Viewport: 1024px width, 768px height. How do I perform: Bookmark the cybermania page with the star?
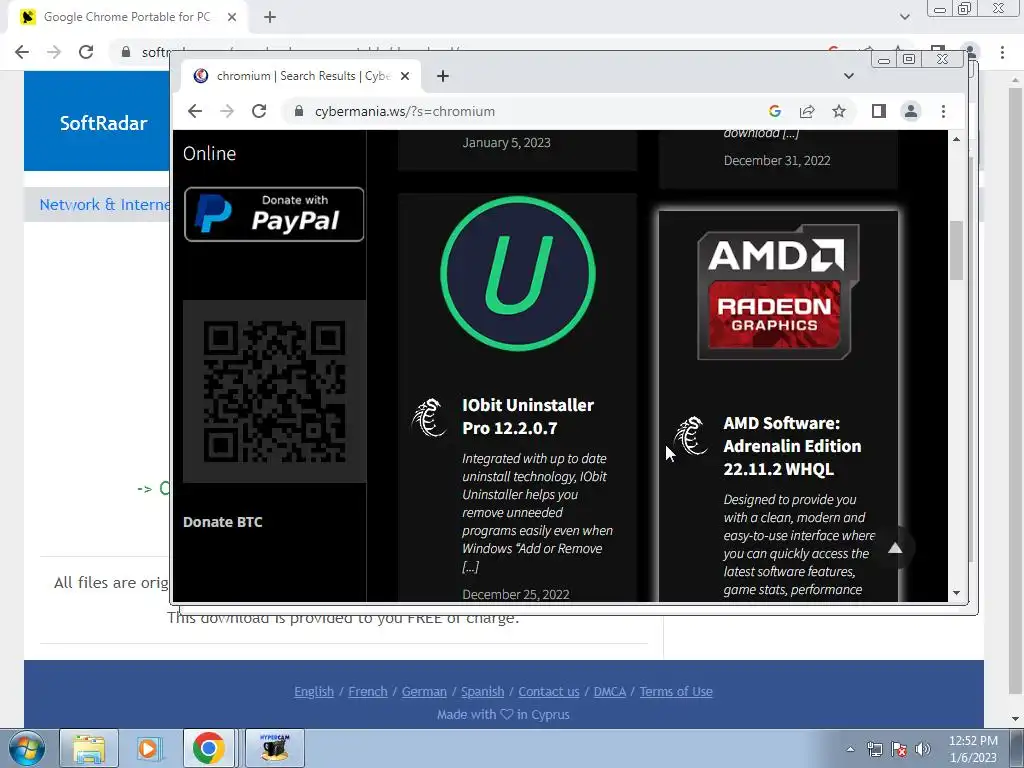839,111
